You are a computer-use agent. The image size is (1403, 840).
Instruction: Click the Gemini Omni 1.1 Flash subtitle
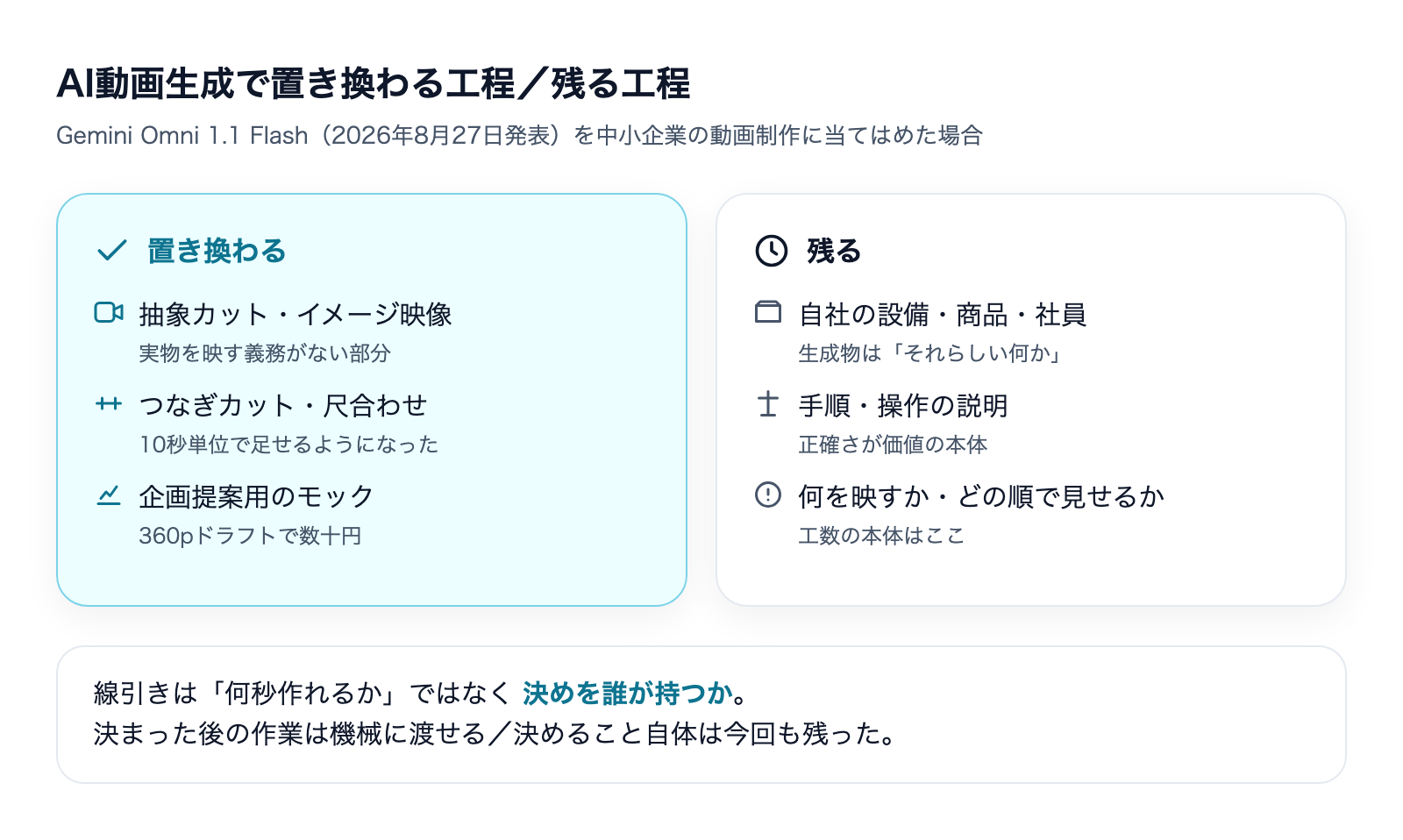coord(519,136)
